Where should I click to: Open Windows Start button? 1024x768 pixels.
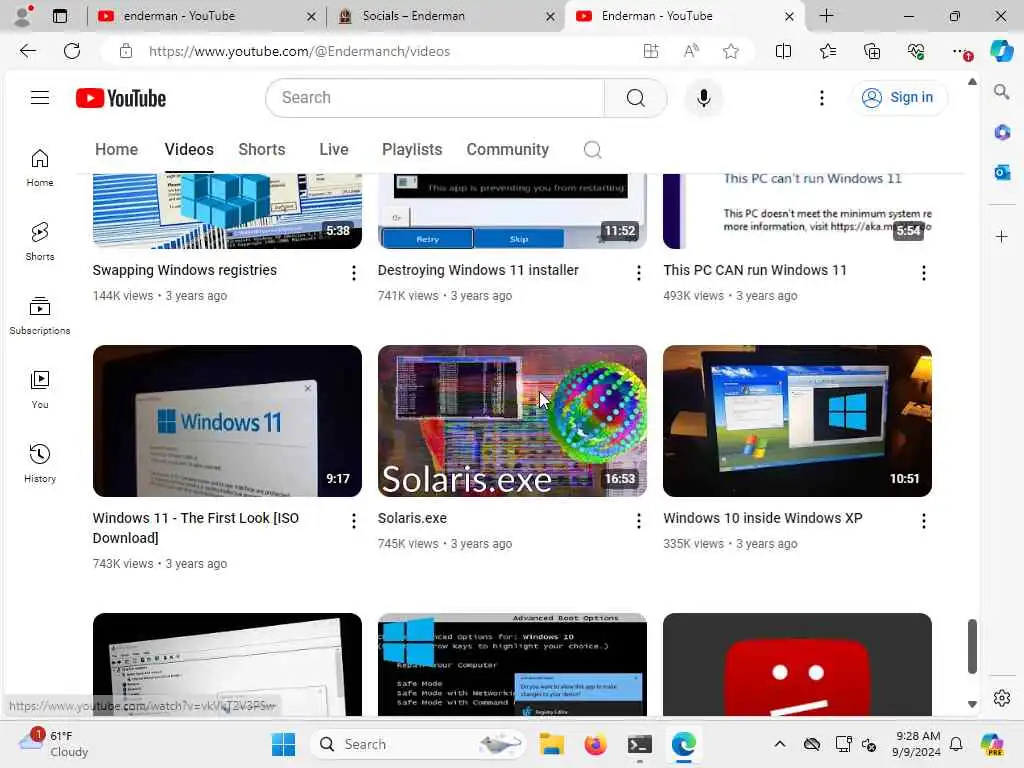(x=283, y=744)
